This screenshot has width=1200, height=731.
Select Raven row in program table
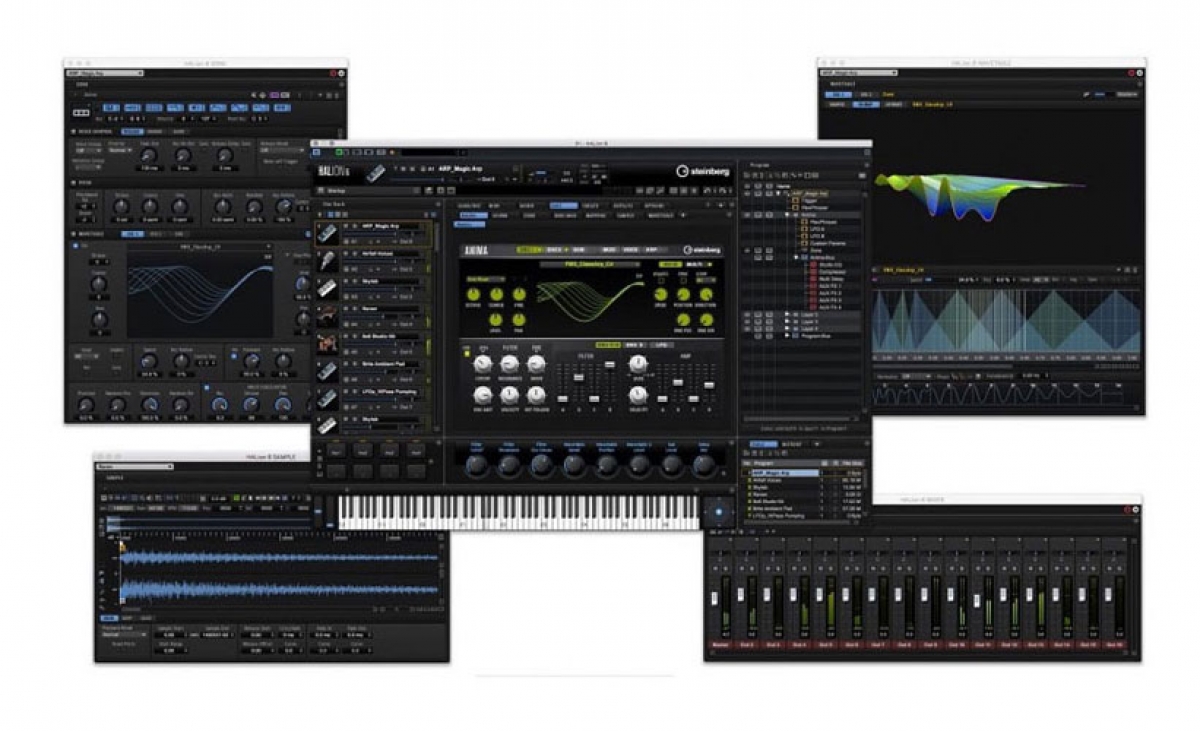click(805, 494)
